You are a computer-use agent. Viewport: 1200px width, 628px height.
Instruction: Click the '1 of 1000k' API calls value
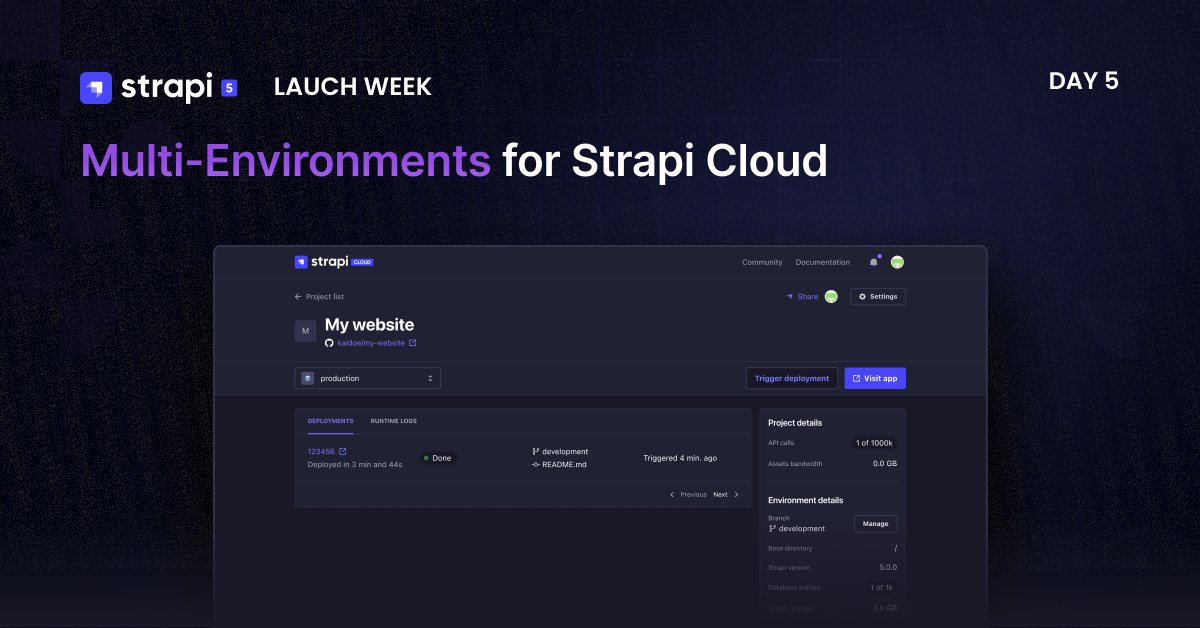coord(875,443)
